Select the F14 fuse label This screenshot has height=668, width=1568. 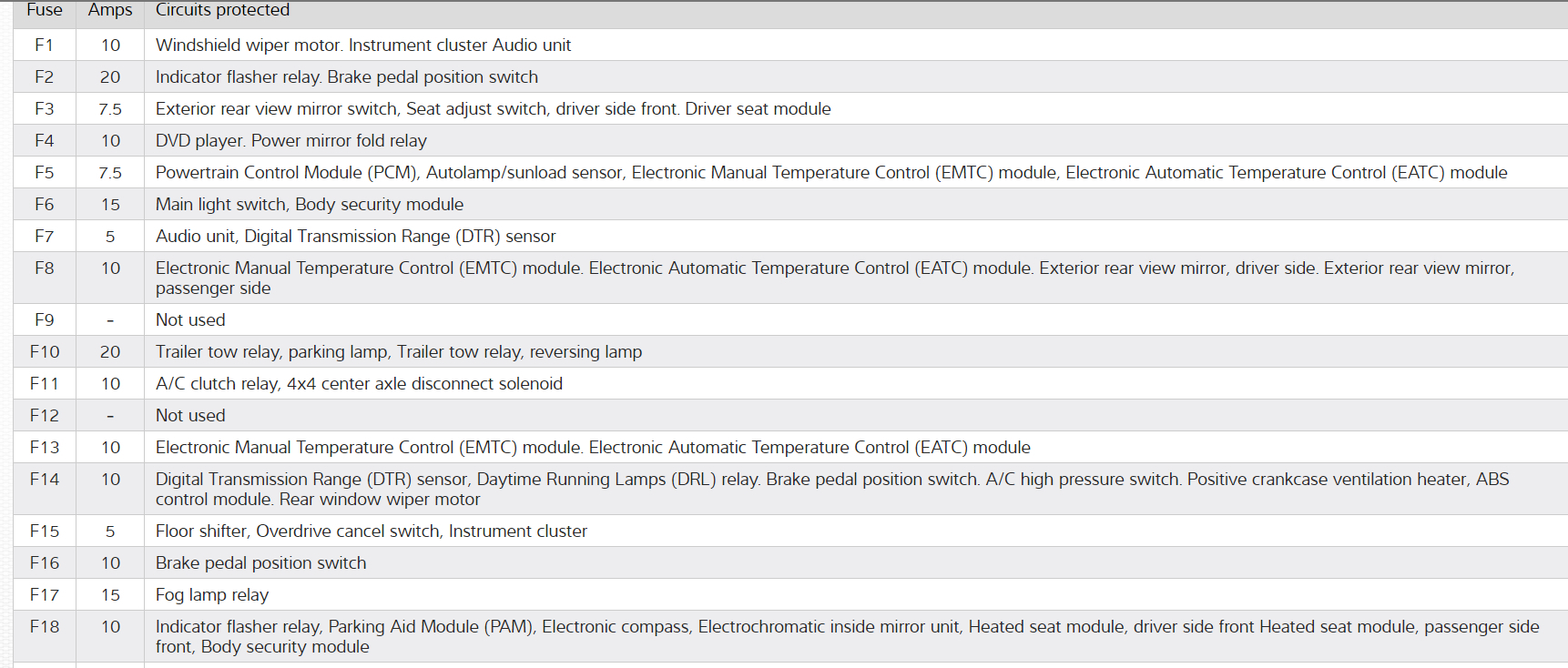tap(44, 480)
